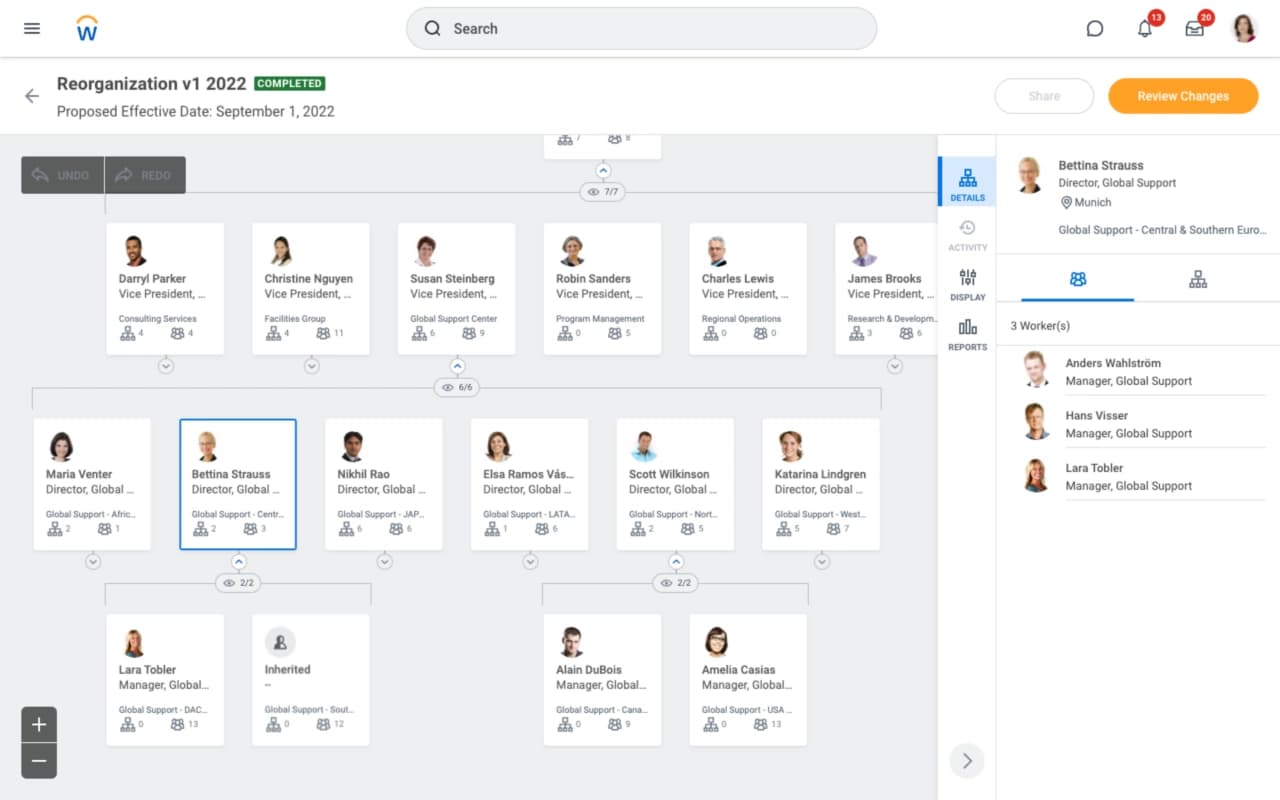Click Susan Steinberg's headcount icon showing 9
The image size is (1280, 800).
[x=469, y=334]
